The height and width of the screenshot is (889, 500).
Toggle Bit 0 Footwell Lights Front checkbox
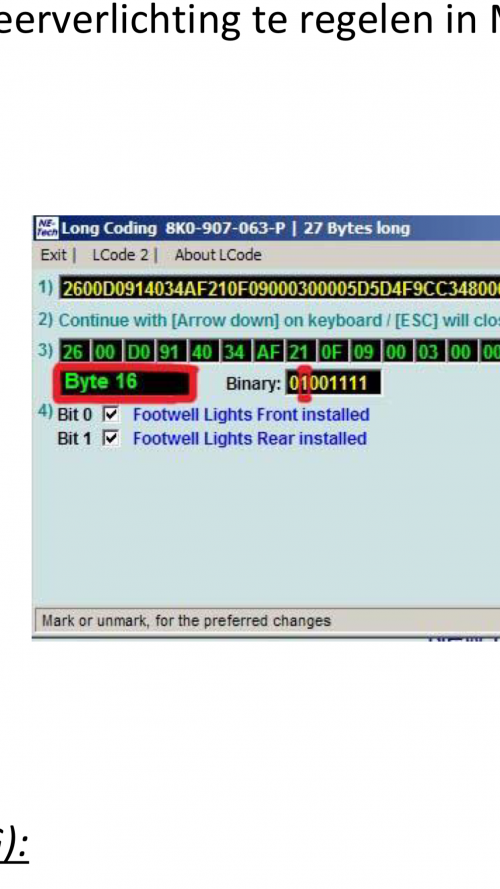[111, 414]
